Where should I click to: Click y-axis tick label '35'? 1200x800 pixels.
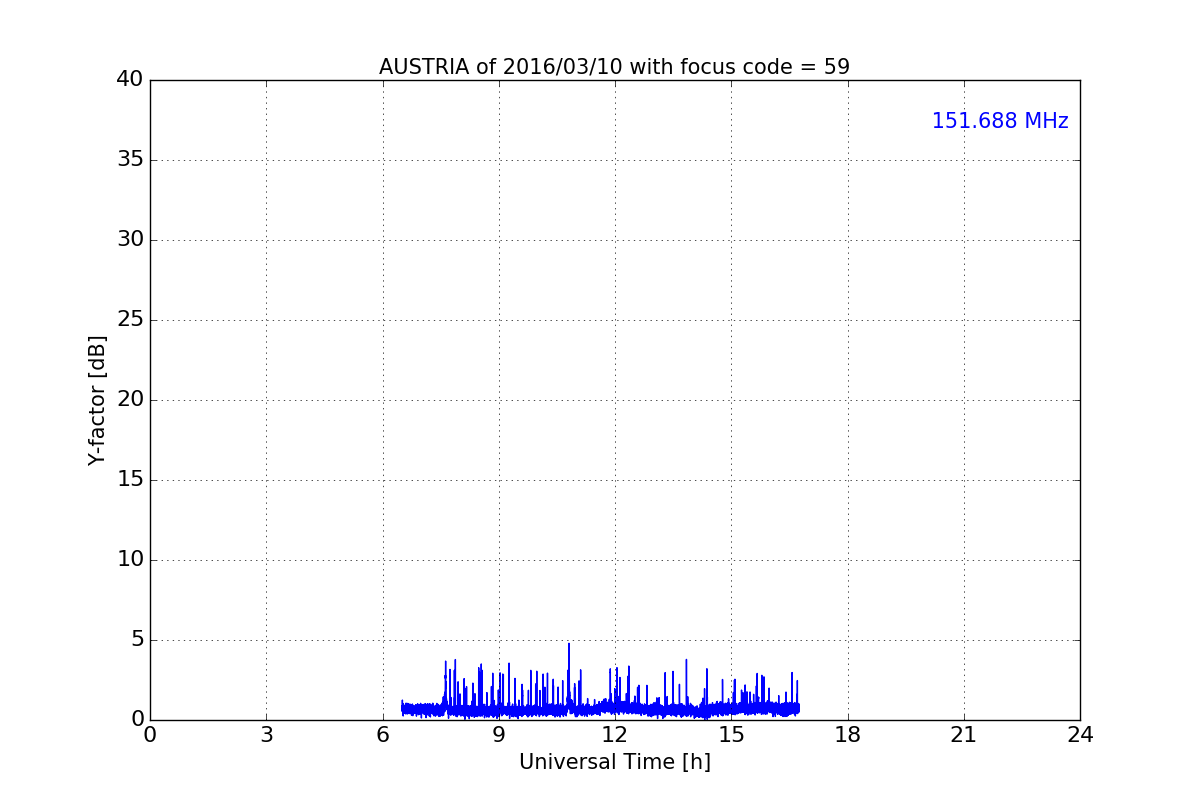tap(130, 160)
